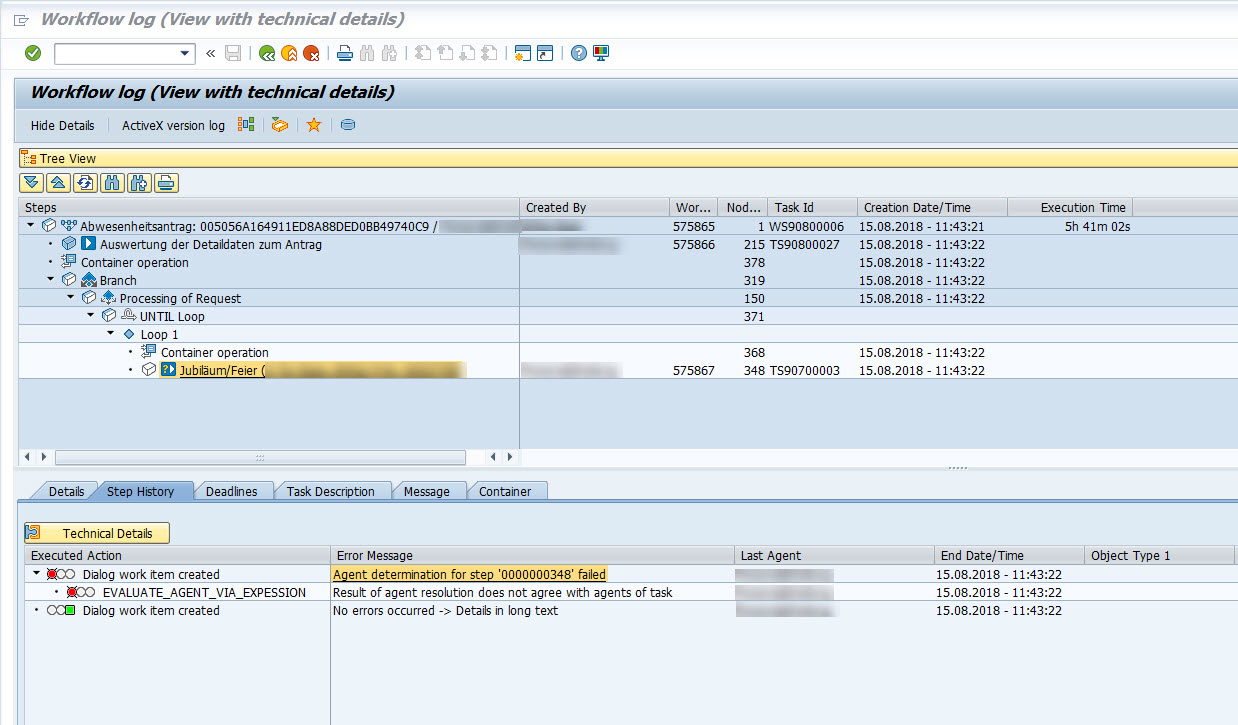Viewport: 1238px width, 725px height.
Task: Click the orange Exit icon
Action: (x=289, y=54)
